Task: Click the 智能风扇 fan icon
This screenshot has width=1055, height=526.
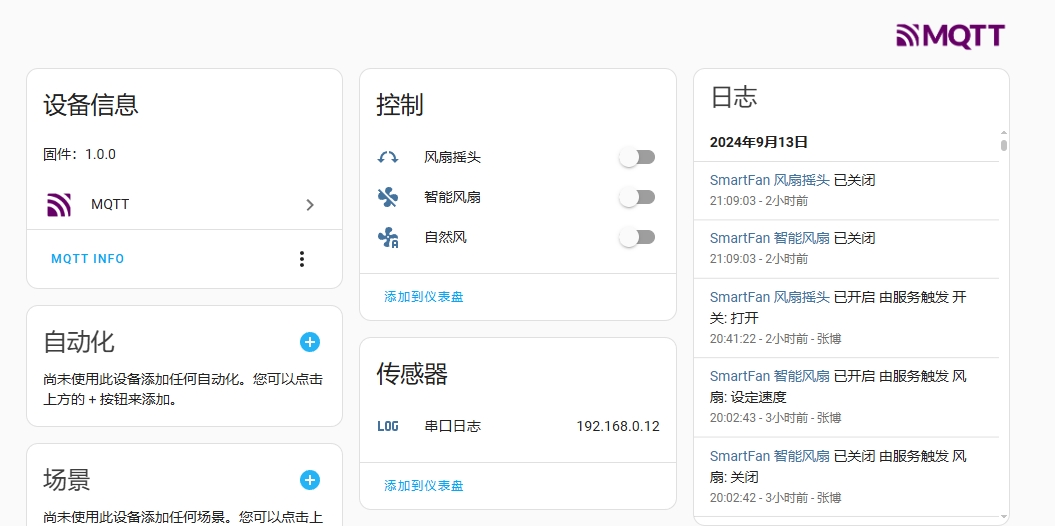Action: pos(388,197)
